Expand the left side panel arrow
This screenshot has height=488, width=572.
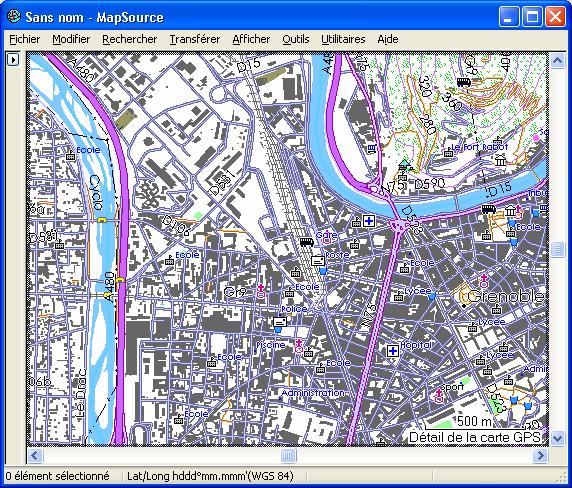pos(13,59)
